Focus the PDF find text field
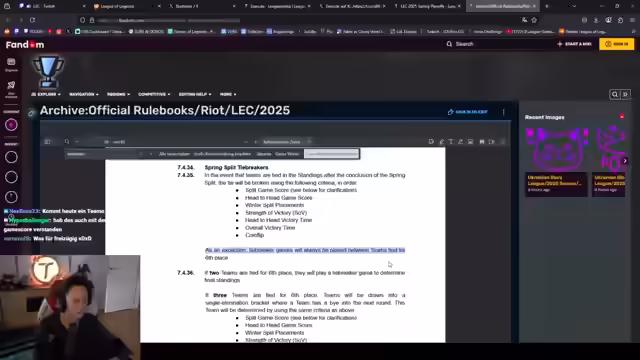Image resolution: width=640 pixels, height=360 pixels. [100, 154]
